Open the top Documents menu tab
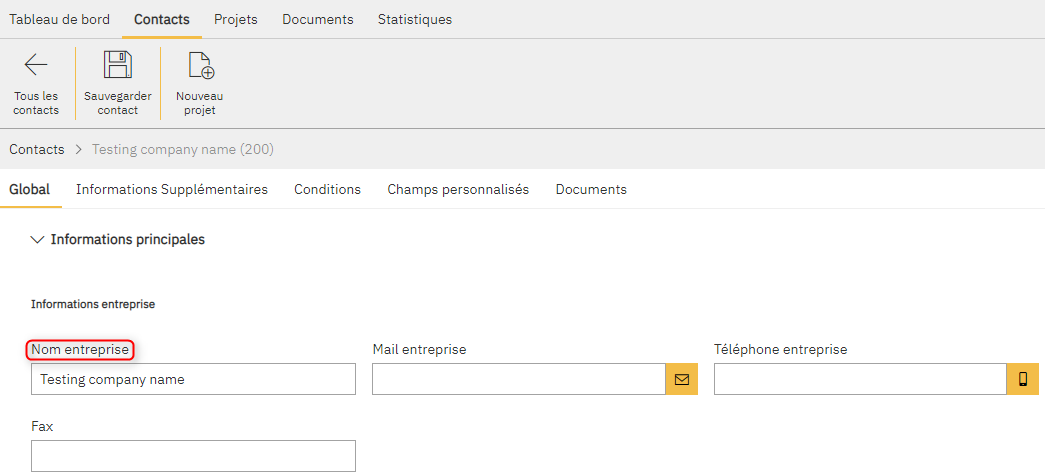Image resolution: width=1045 pixels, height=476 pixels. 318,19
